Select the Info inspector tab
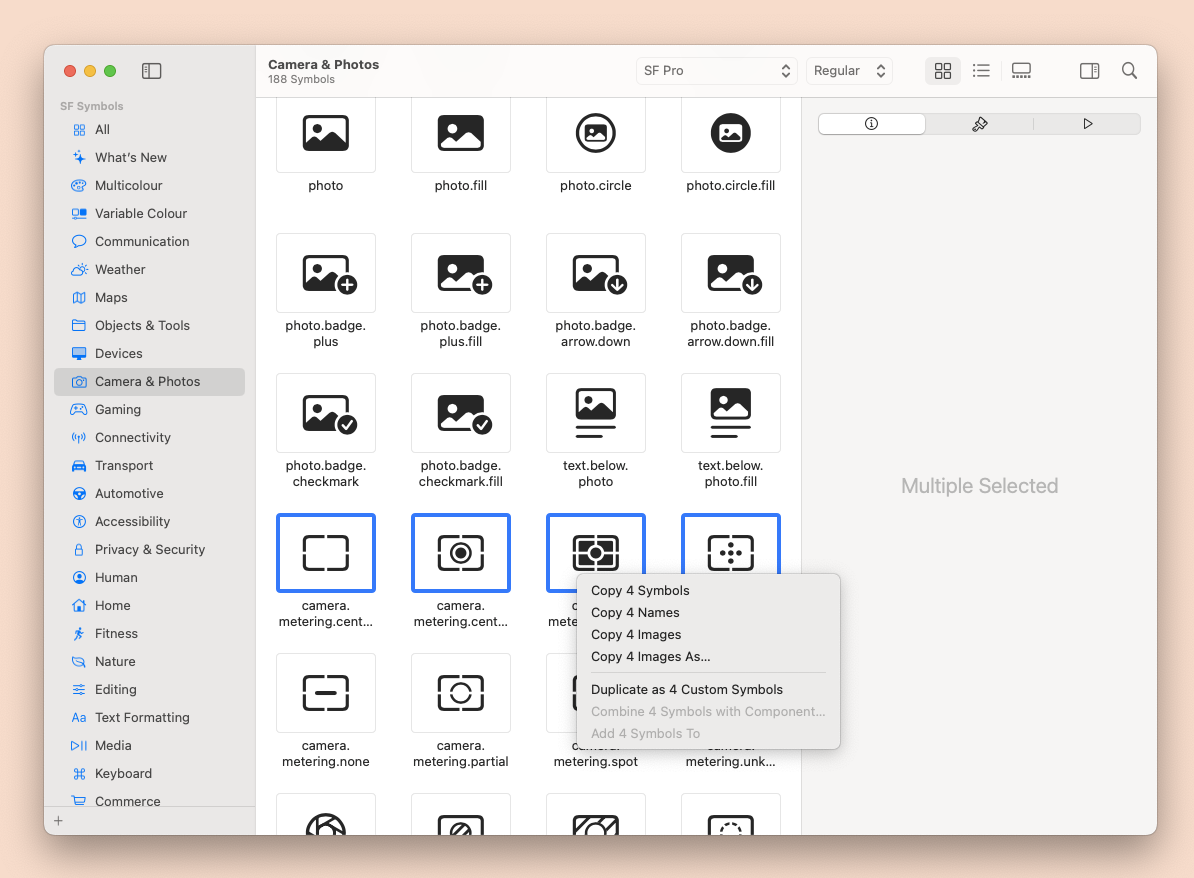 tap(872, 123)
